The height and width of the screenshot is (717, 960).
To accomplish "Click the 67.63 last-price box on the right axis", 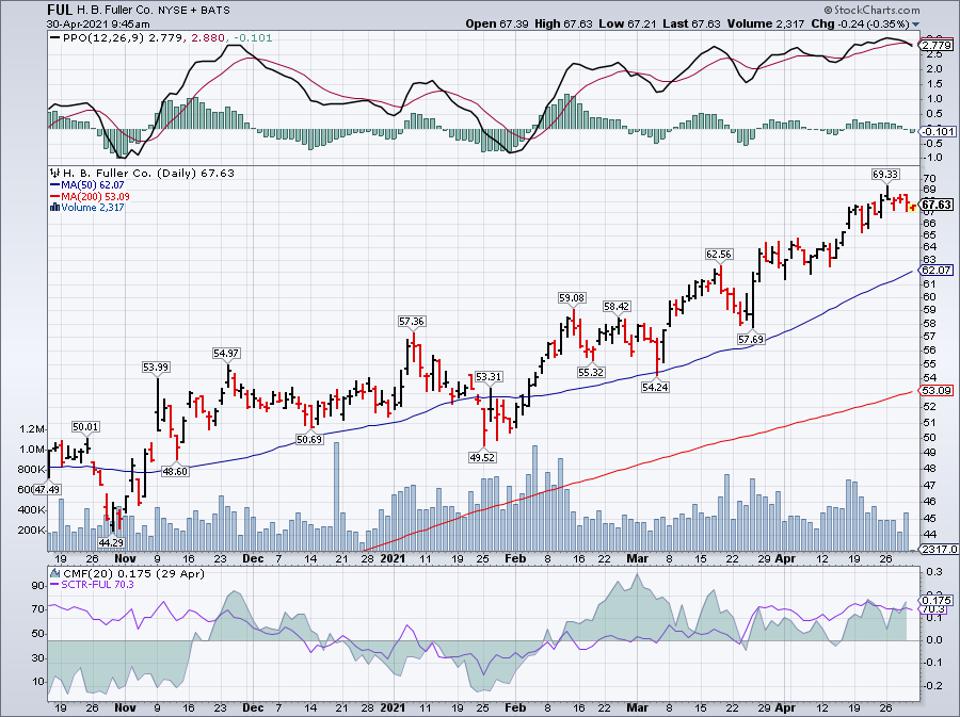I will tap(934, 202).
